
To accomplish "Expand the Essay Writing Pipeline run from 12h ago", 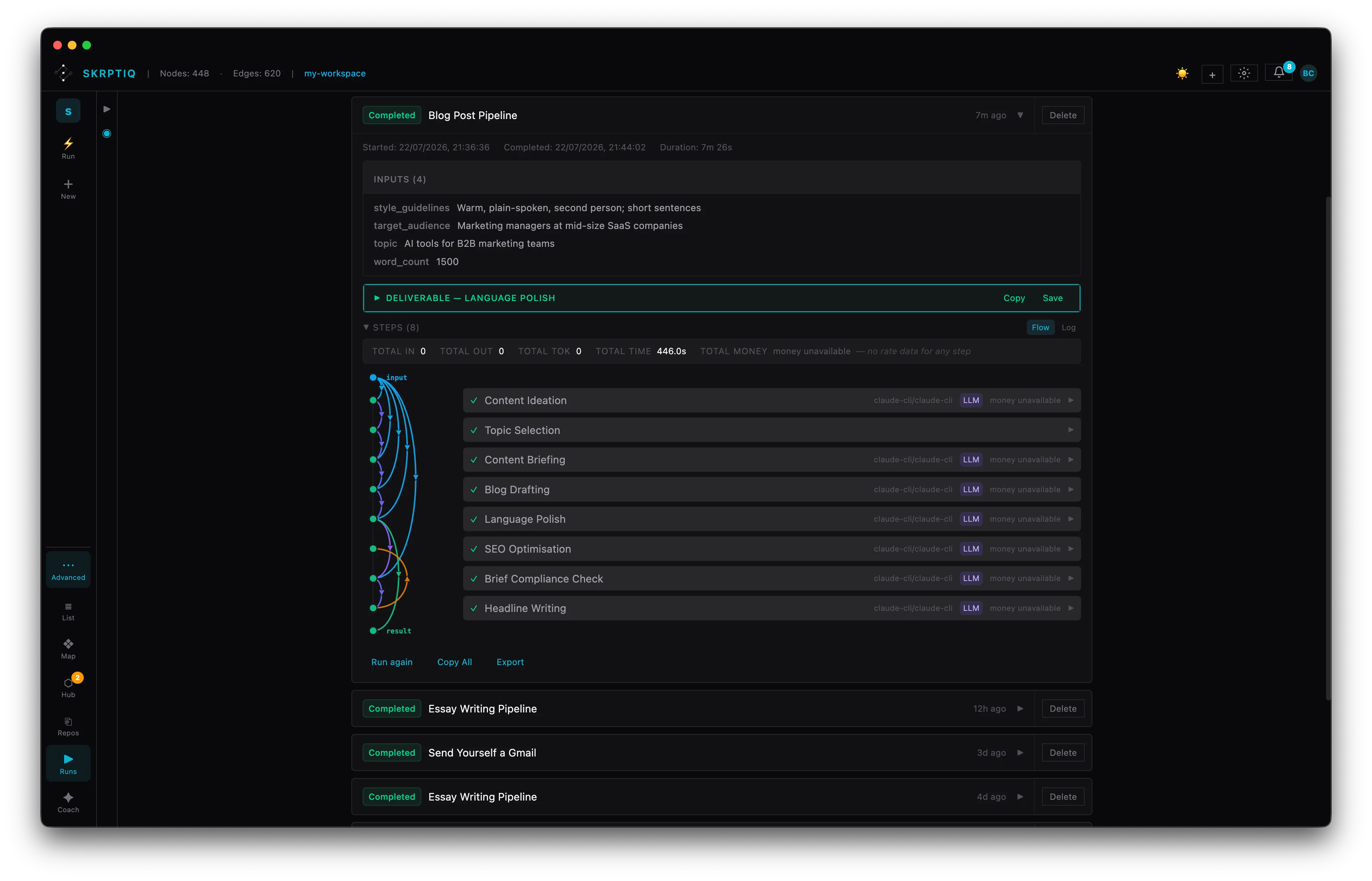I will click(1020, 709).
